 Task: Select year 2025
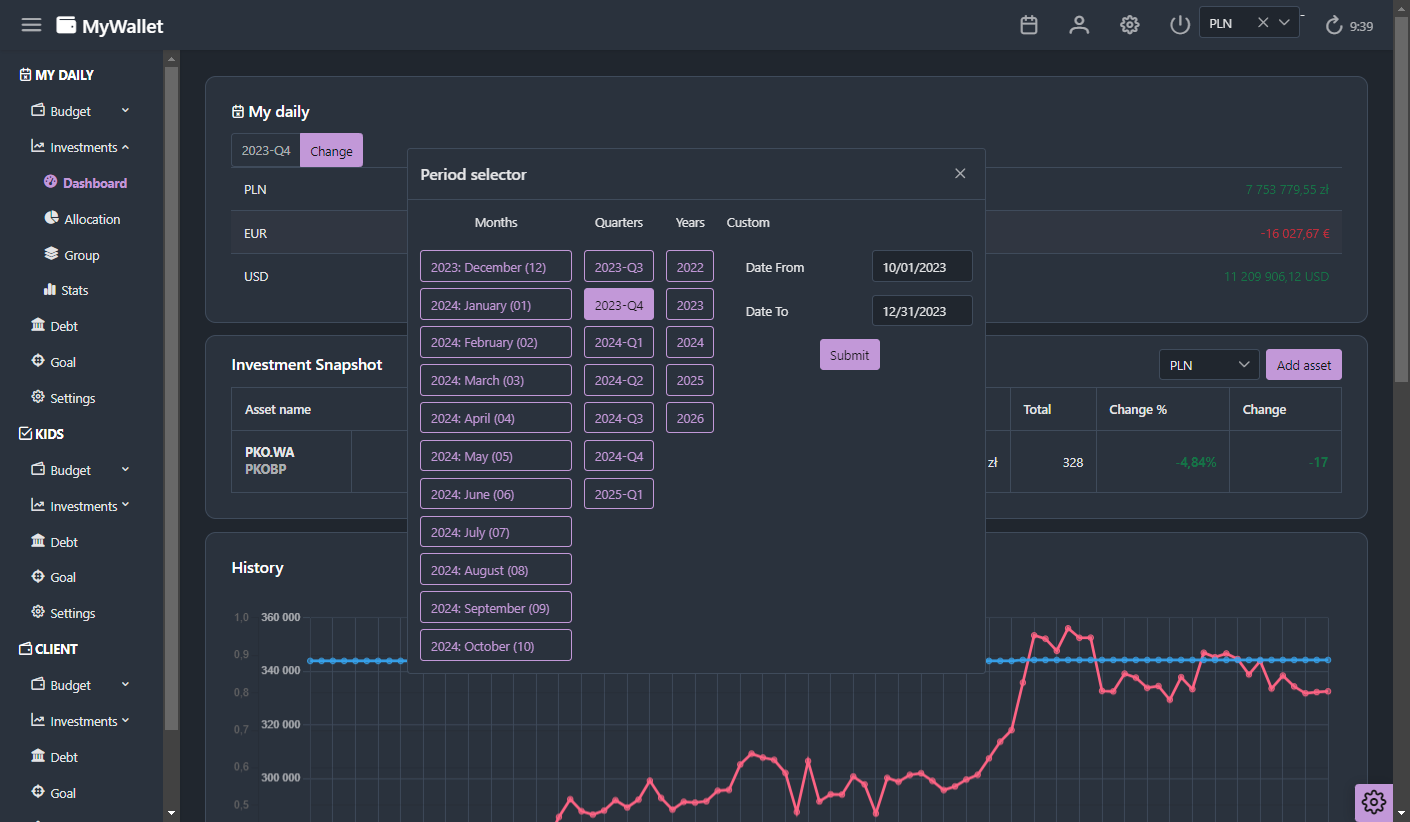[690, 380]
